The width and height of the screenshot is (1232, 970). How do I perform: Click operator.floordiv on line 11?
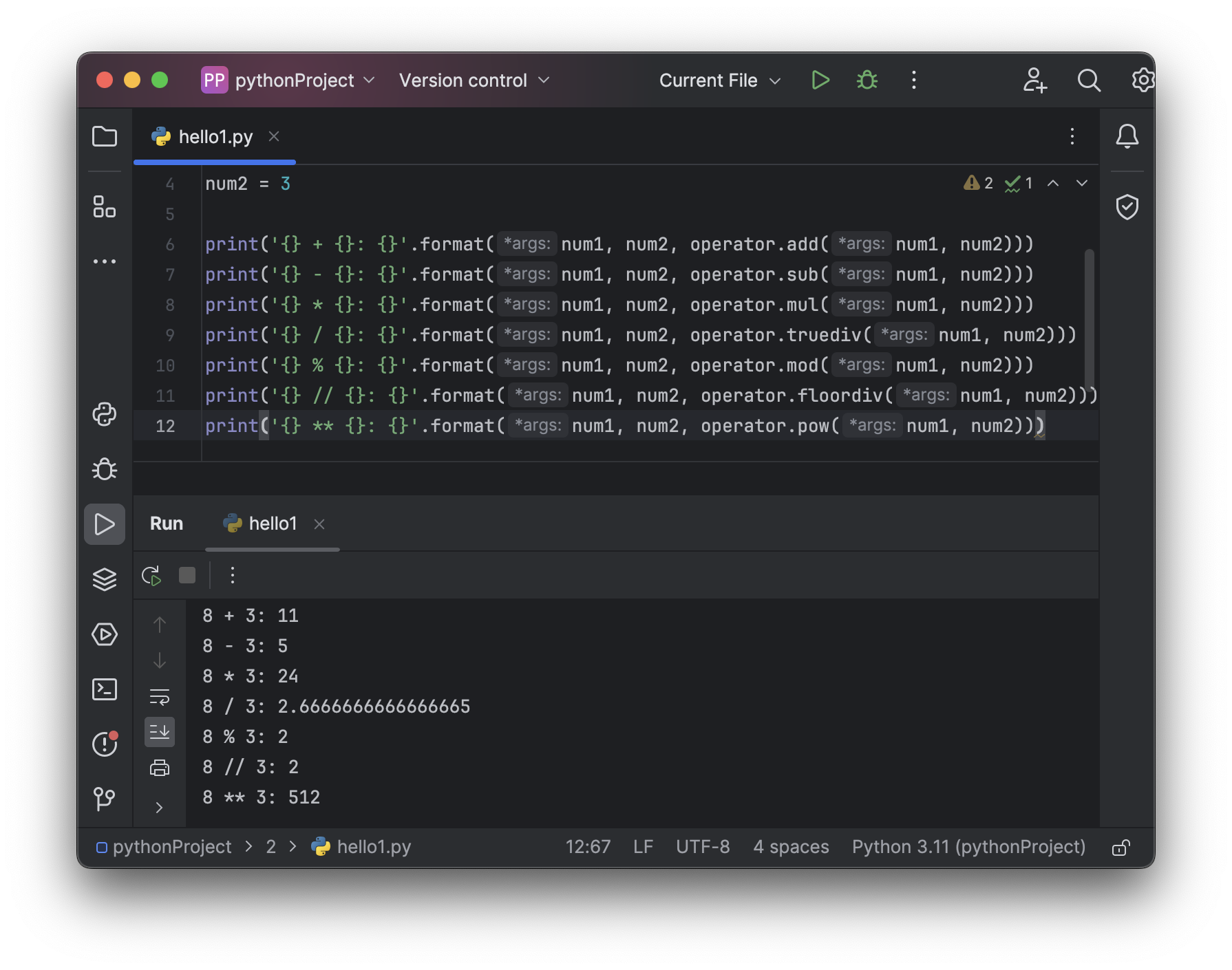click(x=792, y=396)
